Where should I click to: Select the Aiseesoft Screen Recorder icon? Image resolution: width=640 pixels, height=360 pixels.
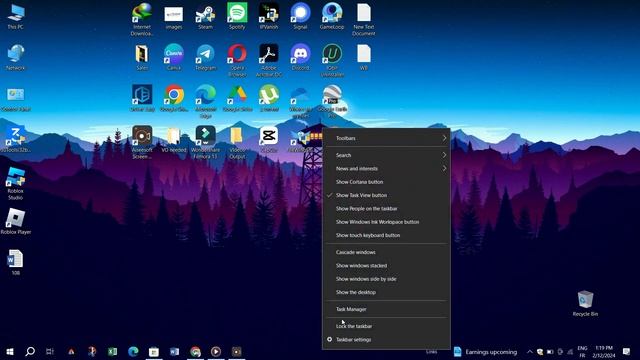point(142,142)
